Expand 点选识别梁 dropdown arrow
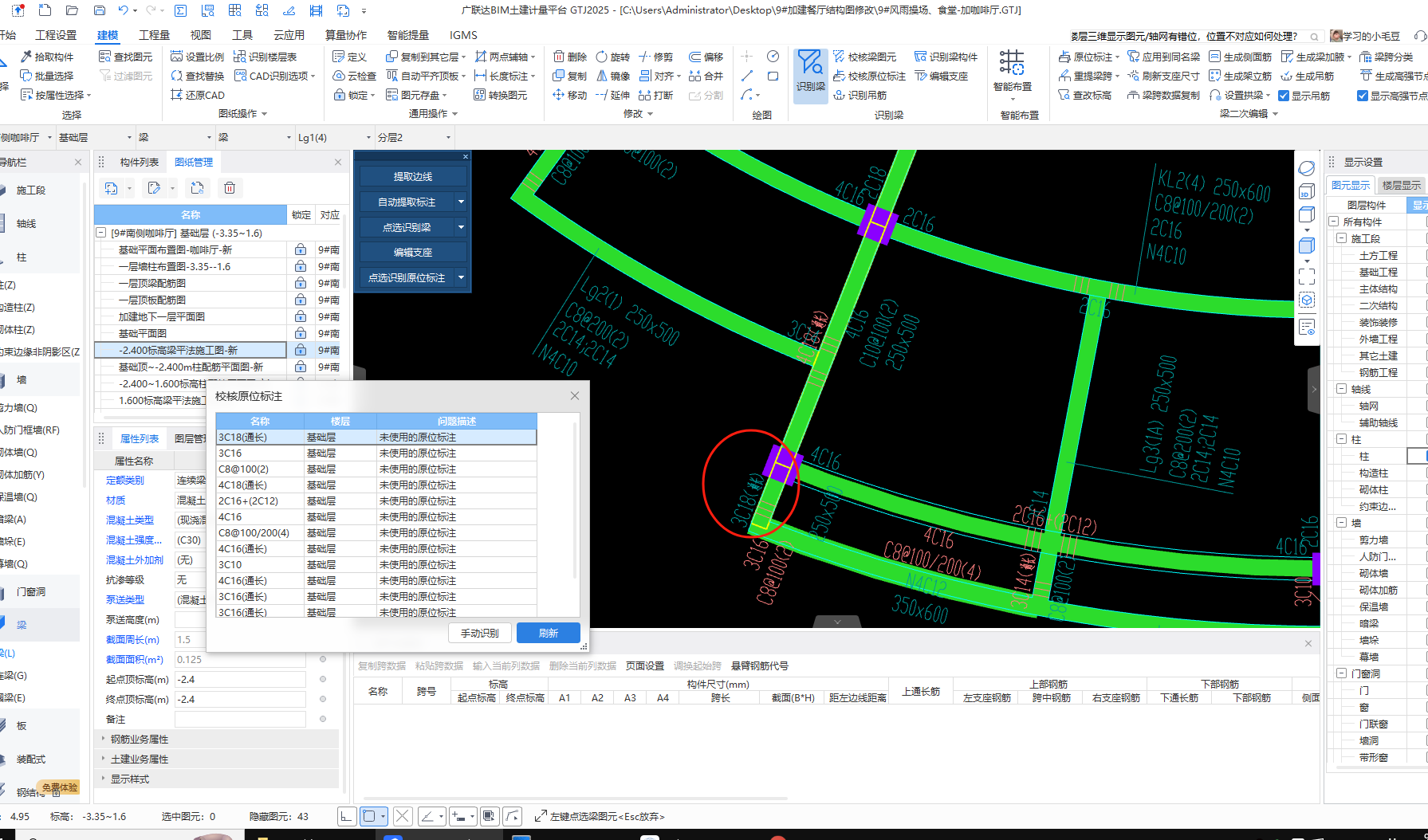The image size is (1428, 840). [x=461, y=227]
